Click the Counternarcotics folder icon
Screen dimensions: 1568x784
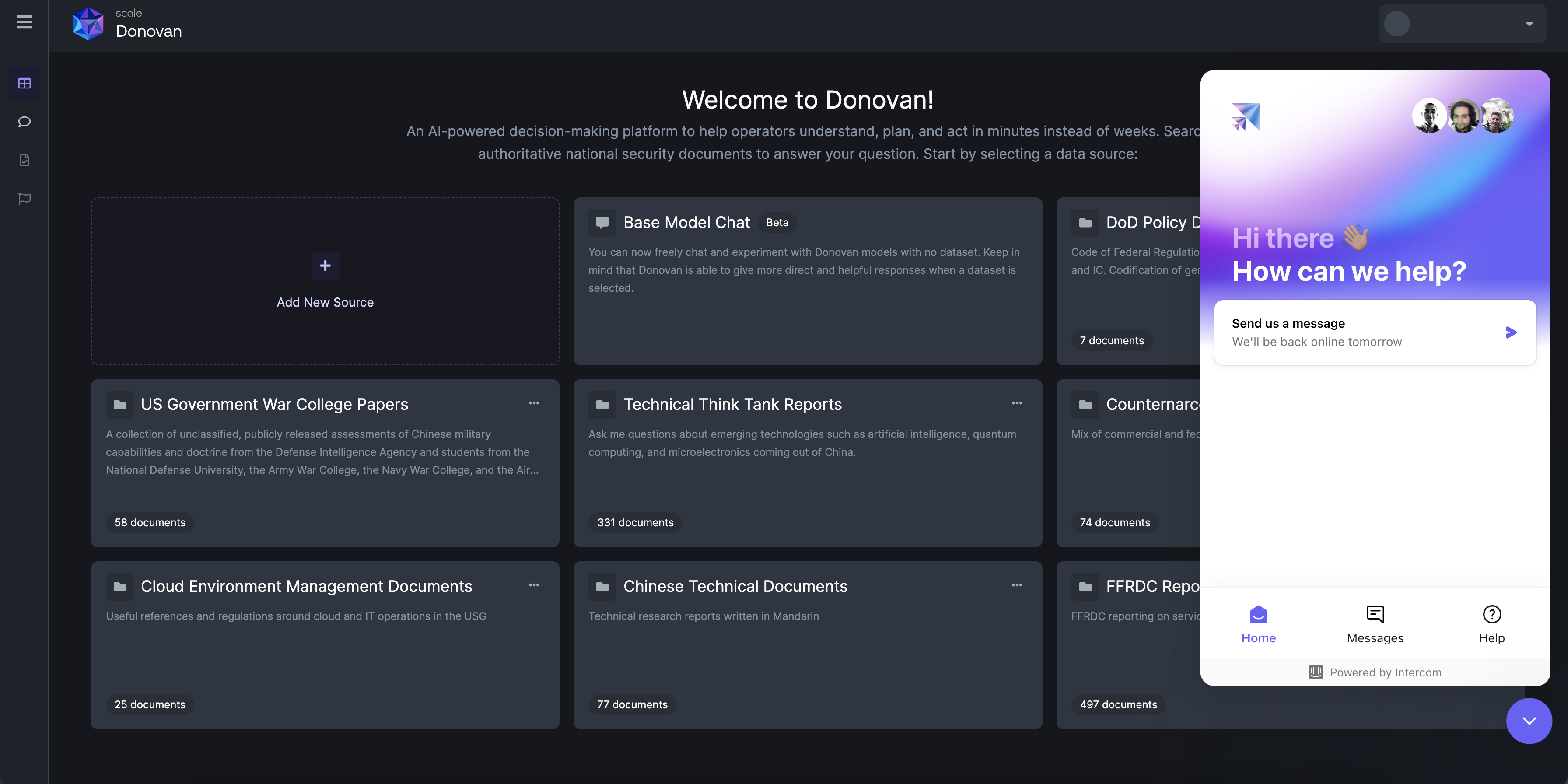(x=1085, y=404)
